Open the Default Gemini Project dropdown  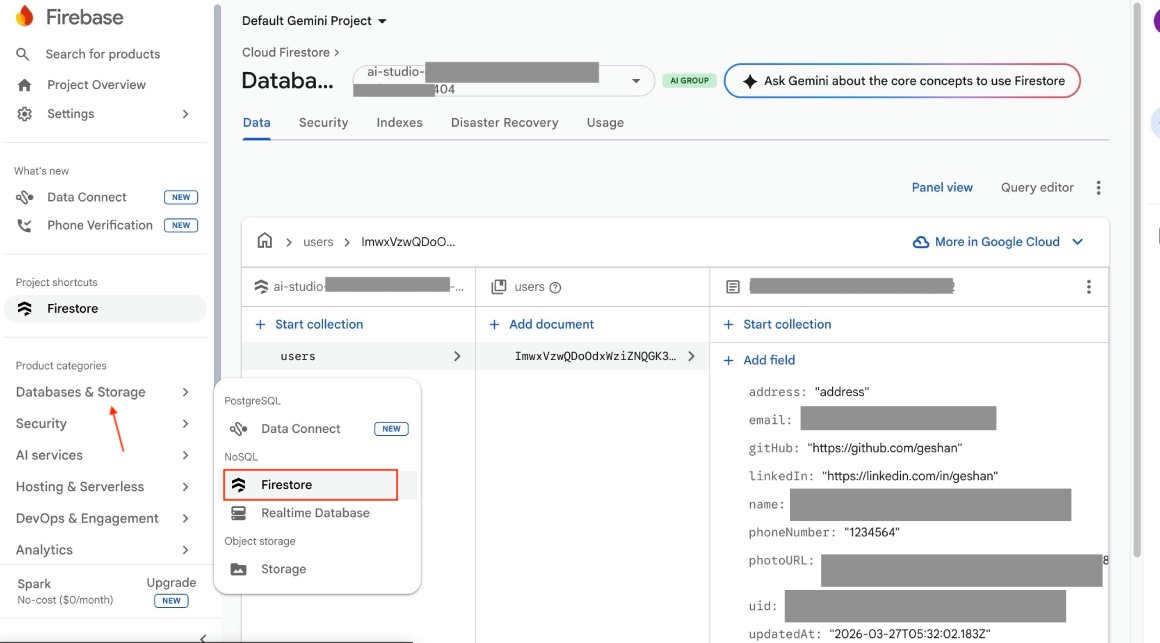(x=314, y=19)
